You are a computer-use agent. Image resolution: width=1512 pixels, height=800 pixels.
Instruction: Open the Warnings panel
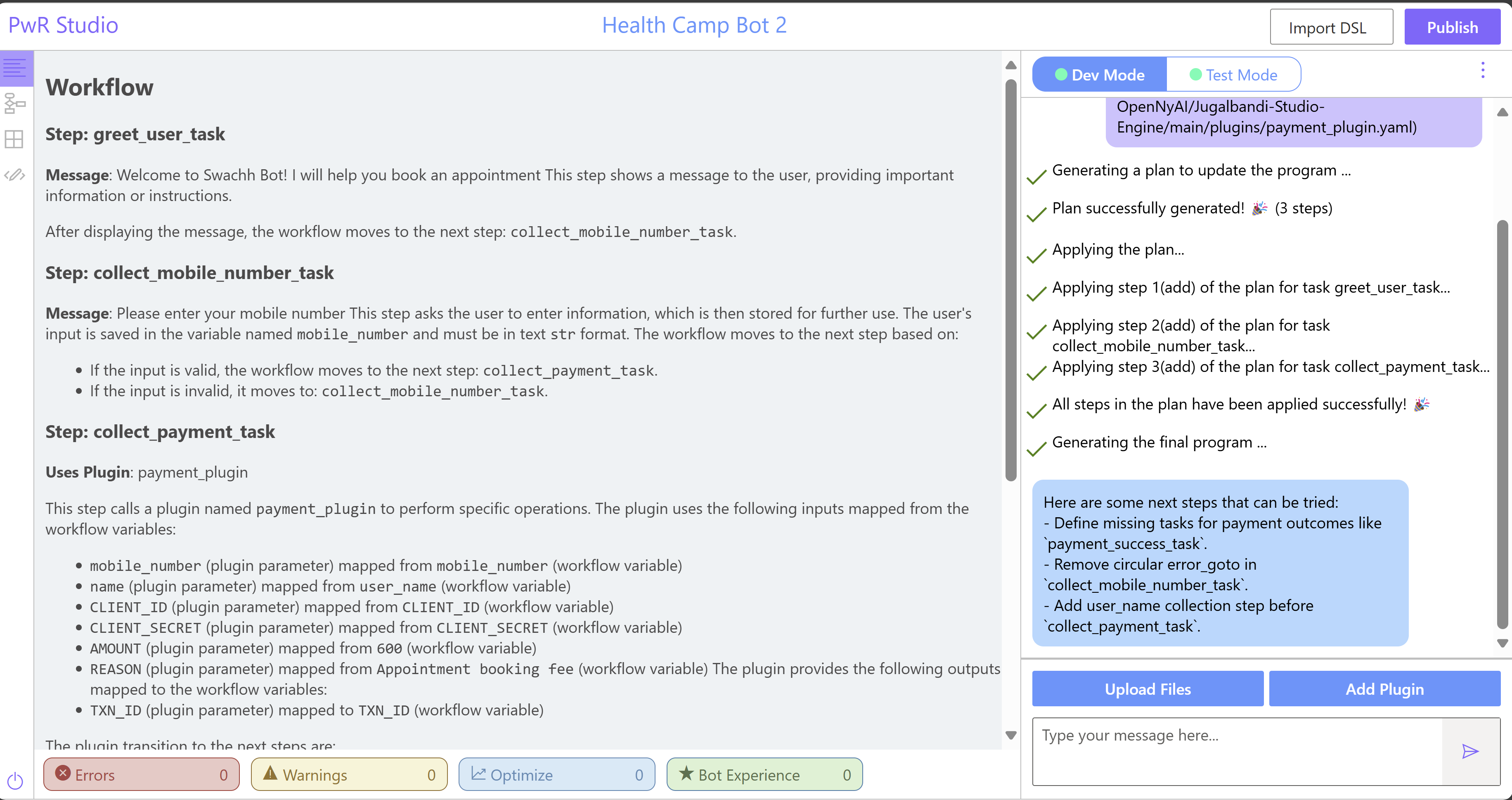click(349, 774)
